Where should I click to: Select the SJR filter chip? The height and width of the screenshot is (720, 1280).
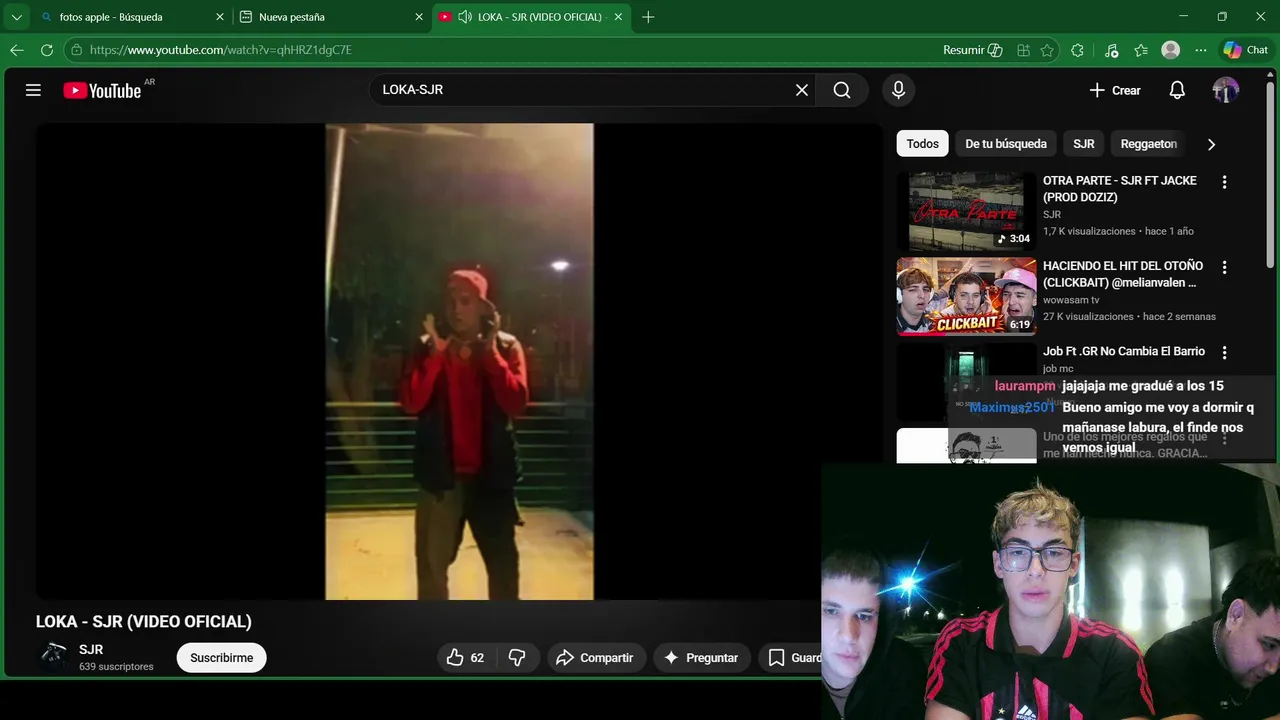1084,144
